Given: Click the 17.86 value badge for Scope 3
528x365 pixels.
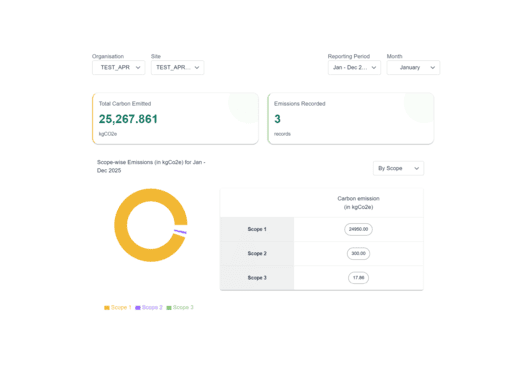Looking at the screenshot, I should (x=358, y=278).
